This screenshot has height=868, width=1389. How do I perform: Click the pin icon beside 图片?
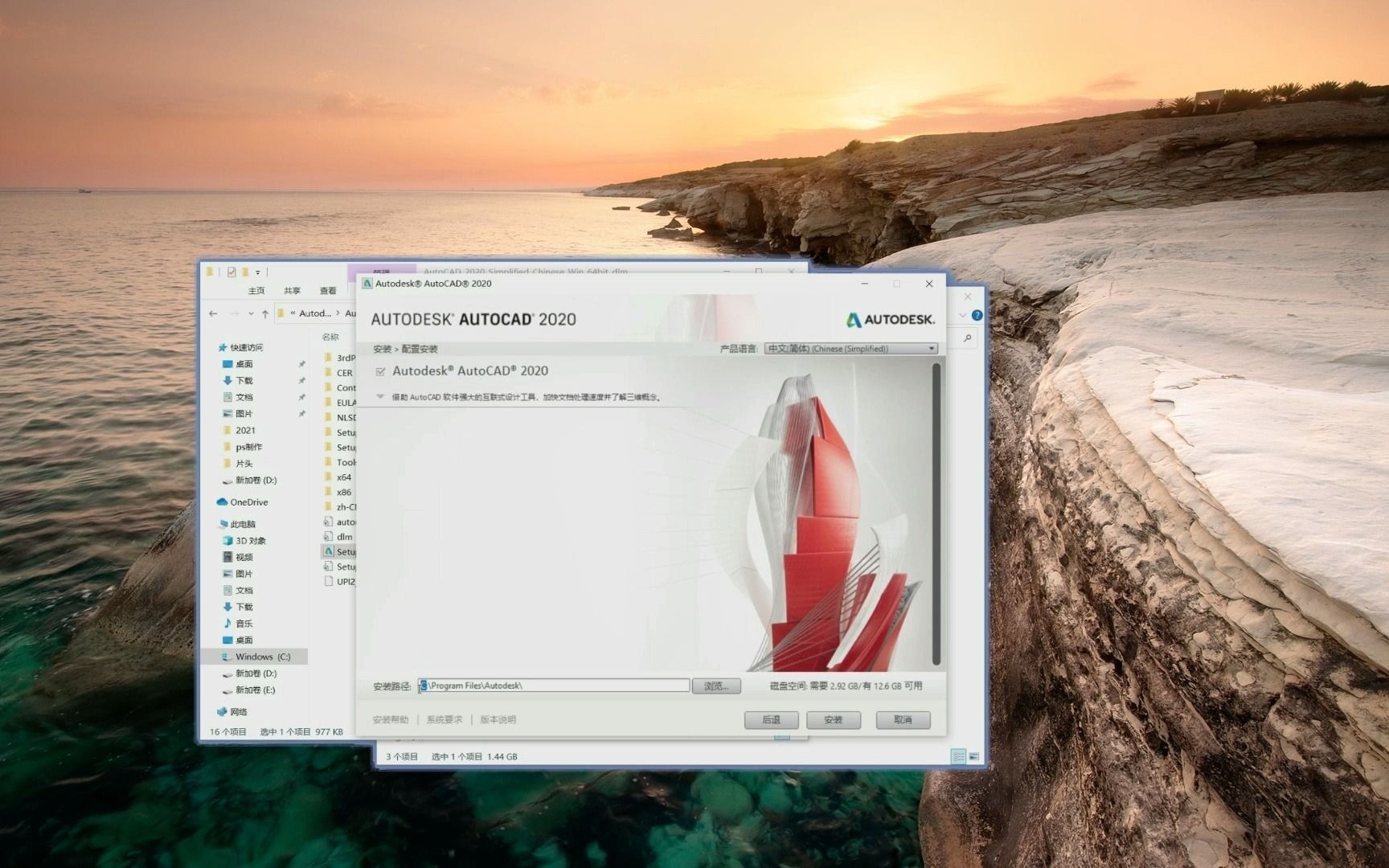tap(302, 414)
